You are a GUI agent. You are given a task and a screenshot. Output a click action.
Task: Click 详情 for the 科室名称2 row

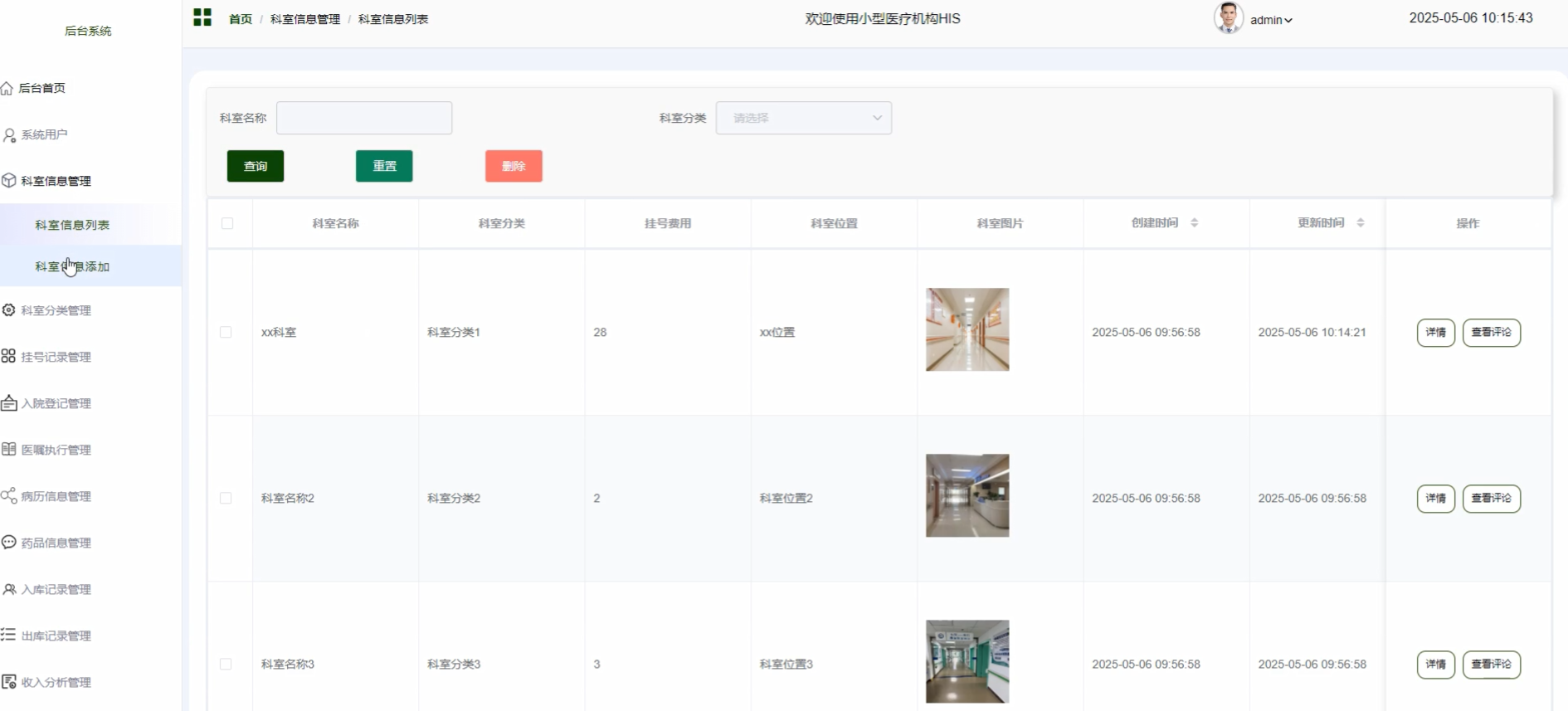click(x=1435, y=499)
